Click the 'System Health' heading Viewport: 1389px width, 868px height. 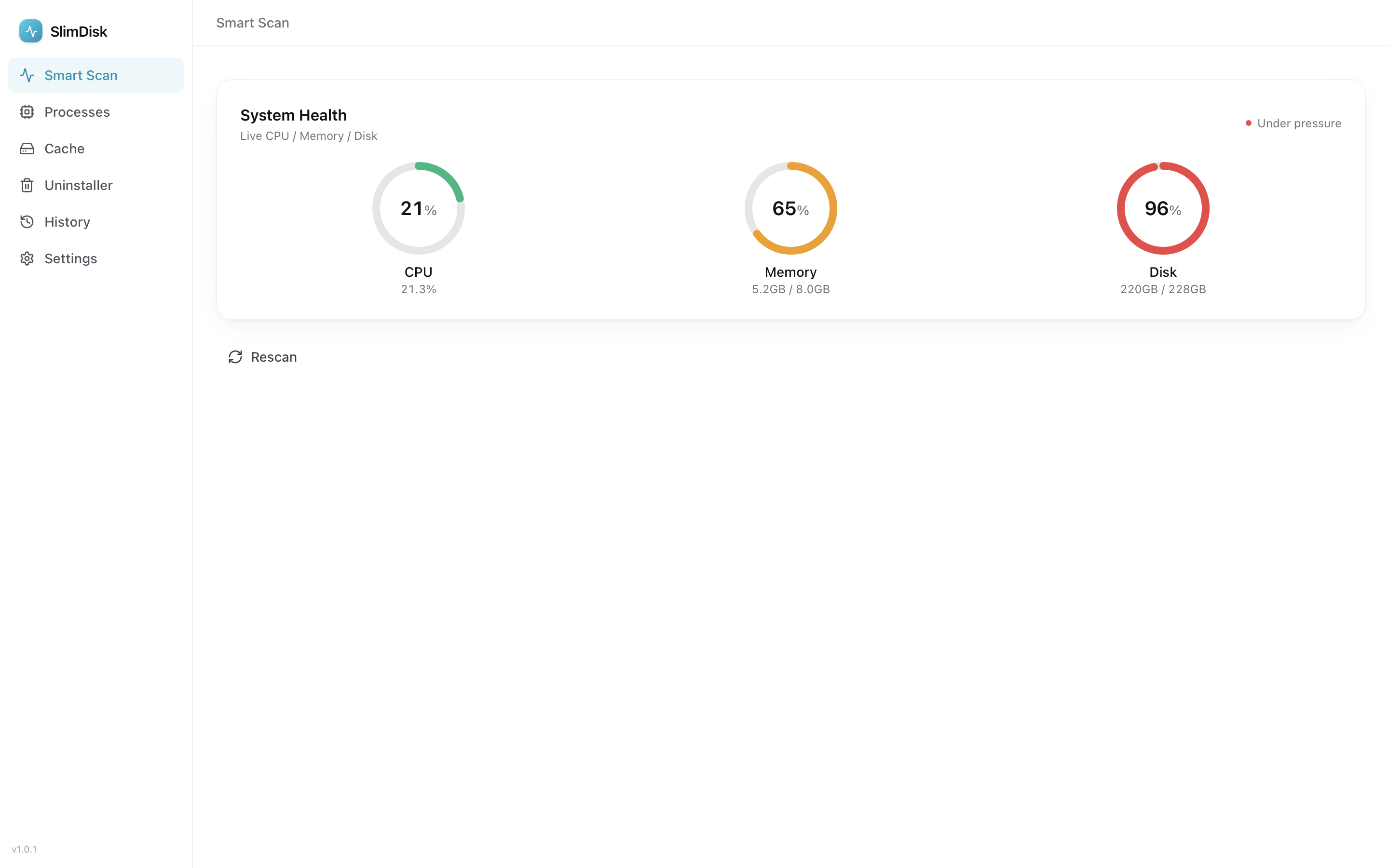coord(293,115)
